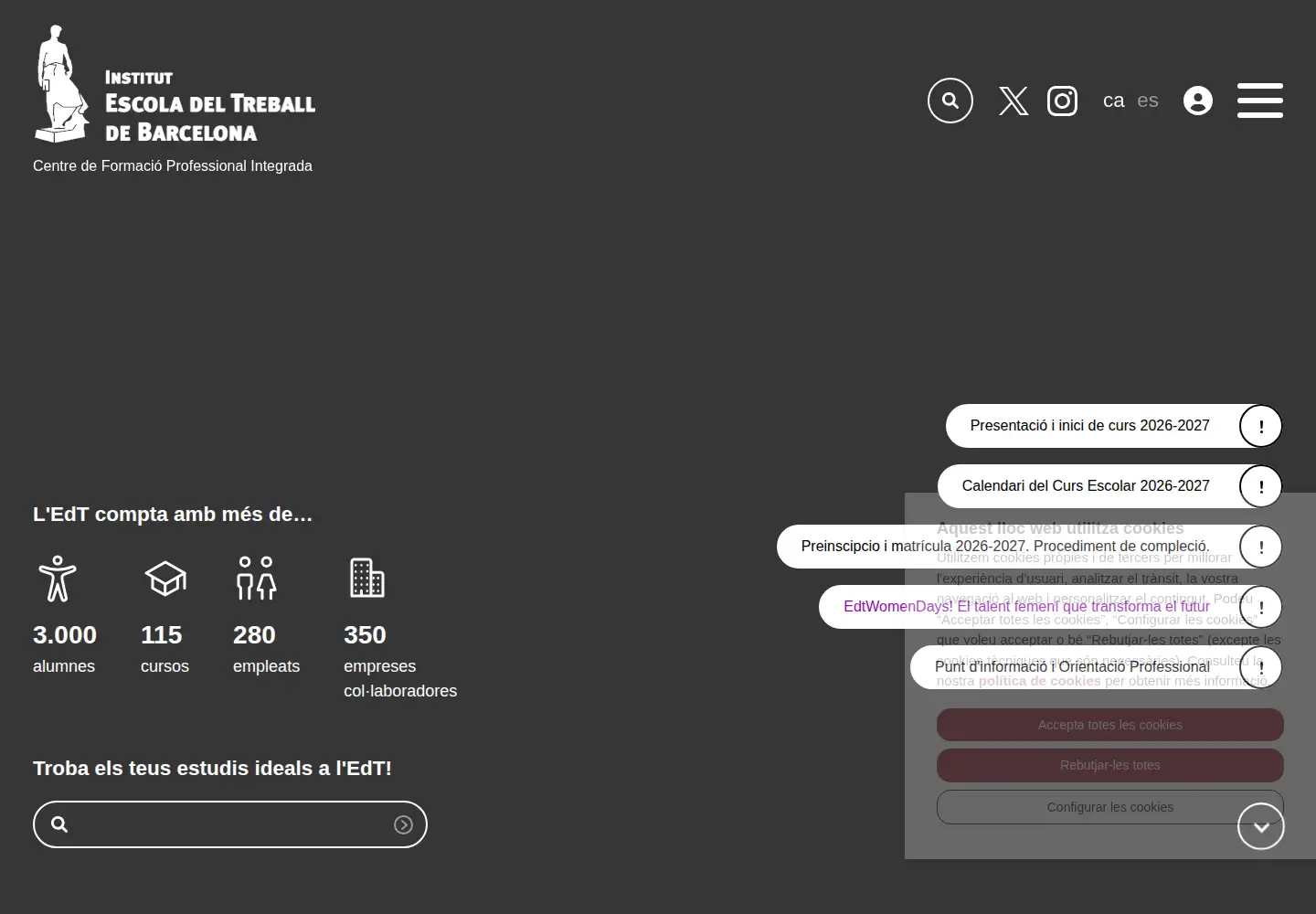Click the empleats people icon
The height and width of the screenshot is (914, 1316).
(x=256, y=578)
